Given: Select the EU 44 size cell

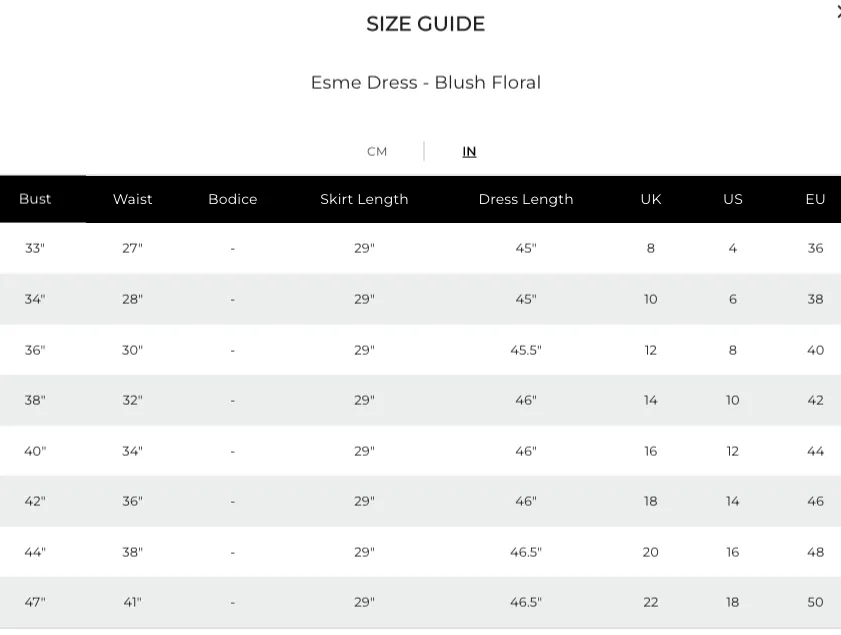Looking at the screenshot, I should (x=815, y=451).
